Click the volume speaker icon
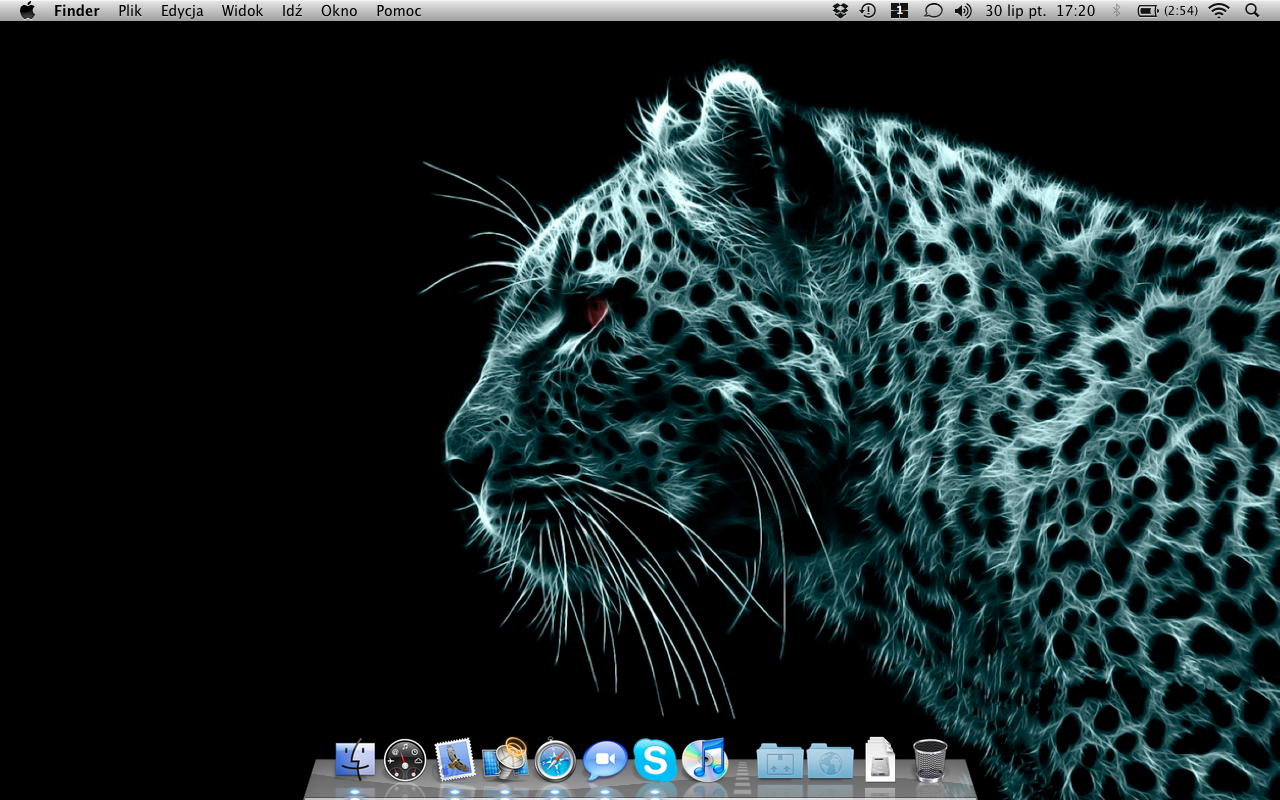1280x800 pixels. pos(962,11)
